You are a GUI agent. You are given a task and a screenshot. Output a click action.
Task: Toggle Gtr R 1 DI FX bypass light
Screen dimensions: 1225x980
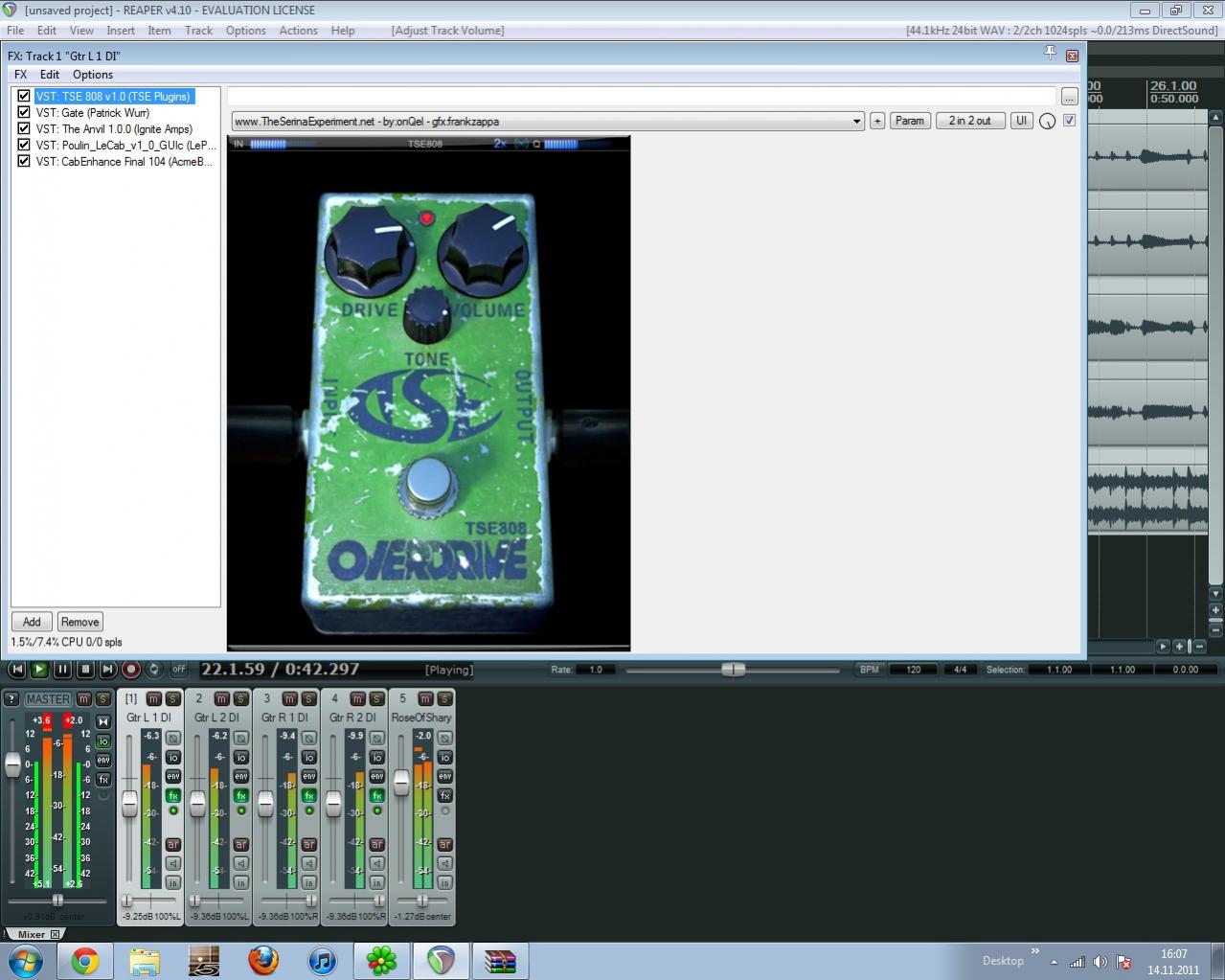(x=309, y=811)
